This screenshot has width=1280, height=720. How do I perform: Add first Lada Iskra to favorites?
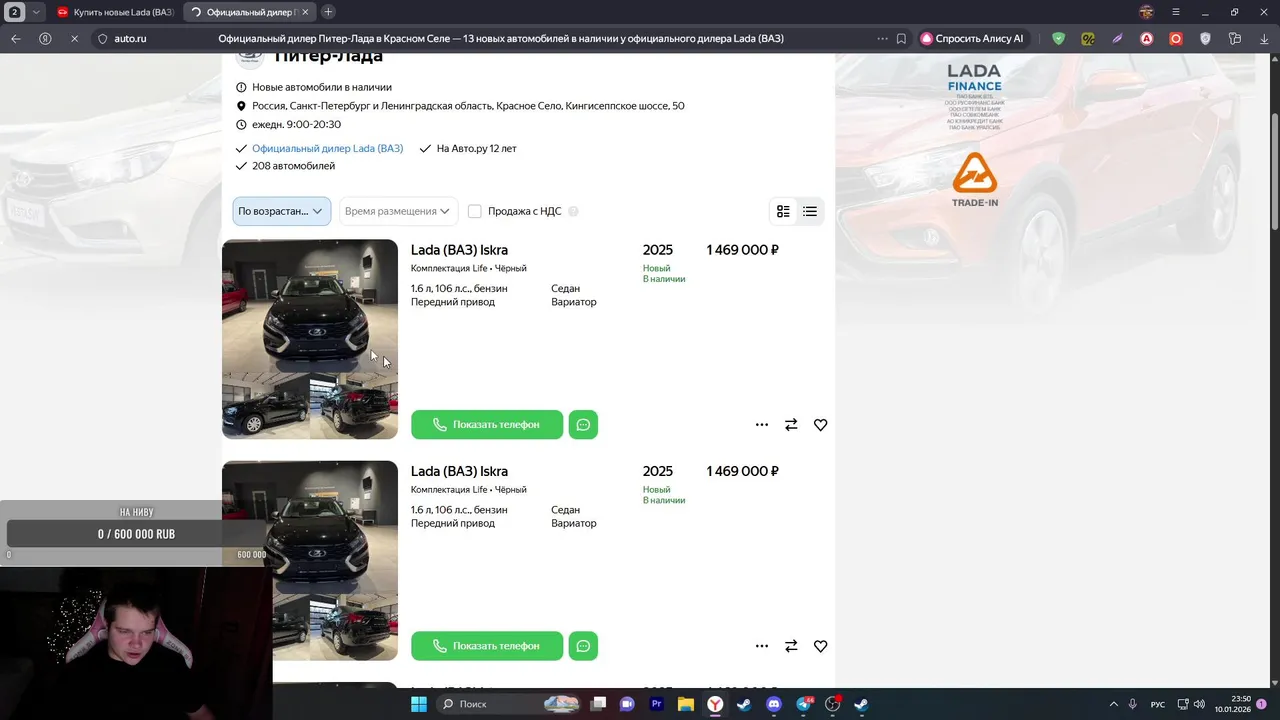tap(820, 425)
